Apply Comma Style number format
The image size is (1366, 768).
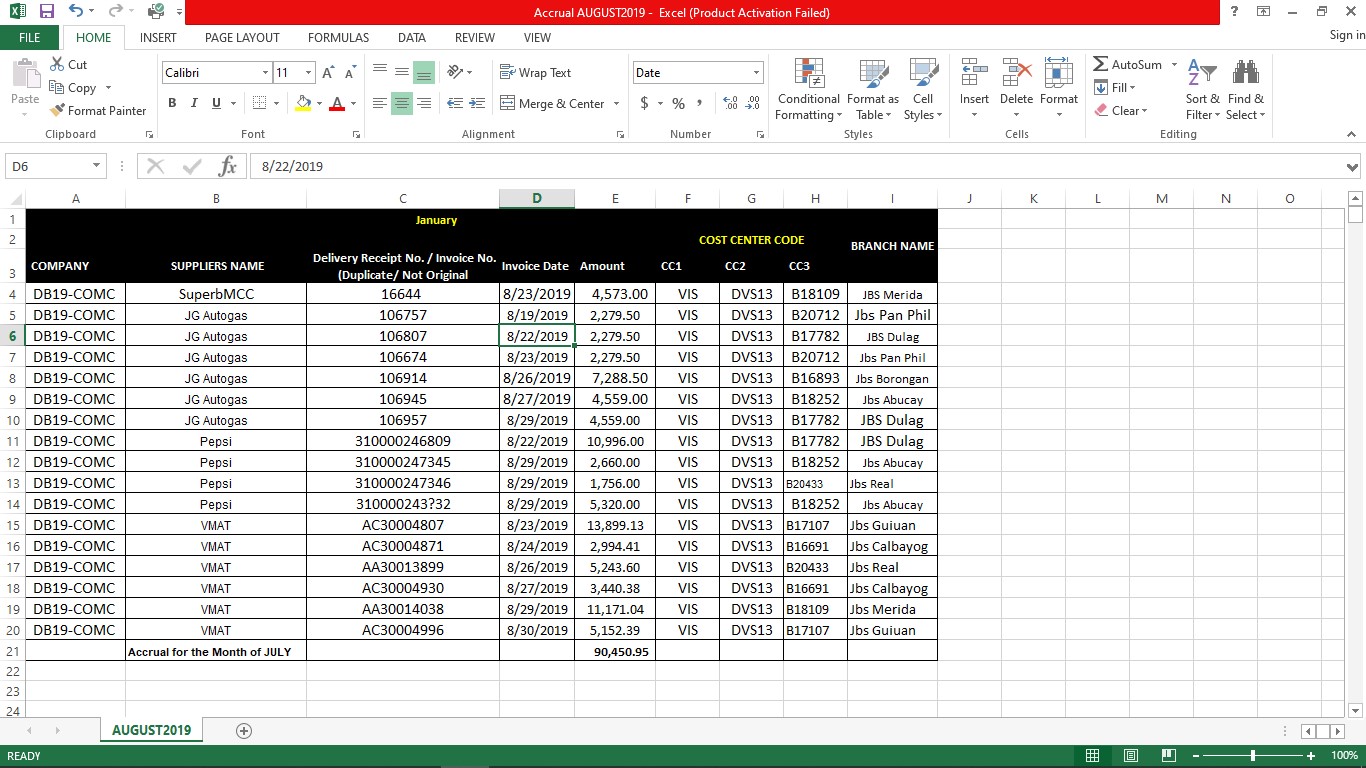click(699, 103)
